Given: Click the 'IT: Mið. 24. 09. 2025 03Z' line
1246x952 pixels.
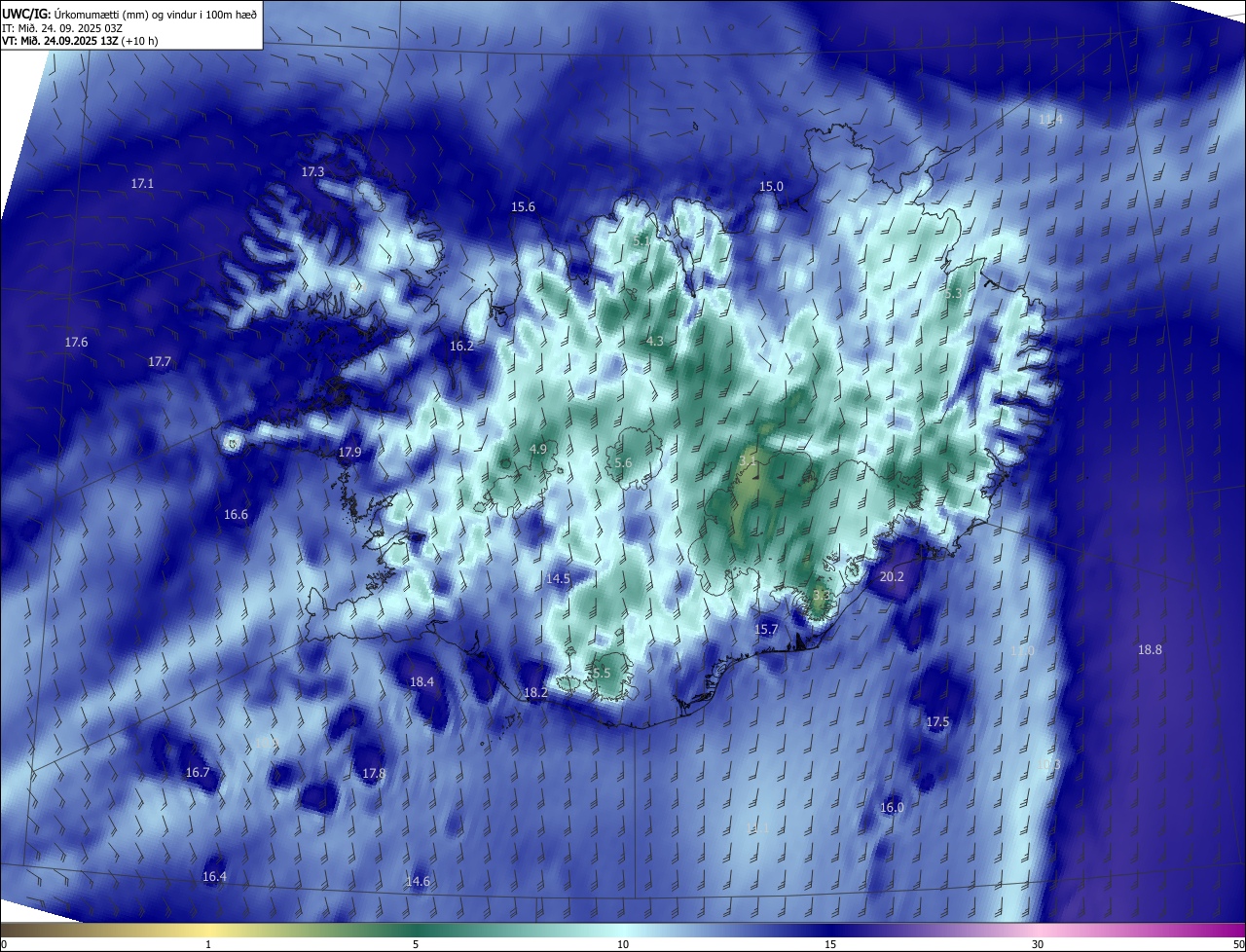Looking at the screenshot, I should pos(61,27).
